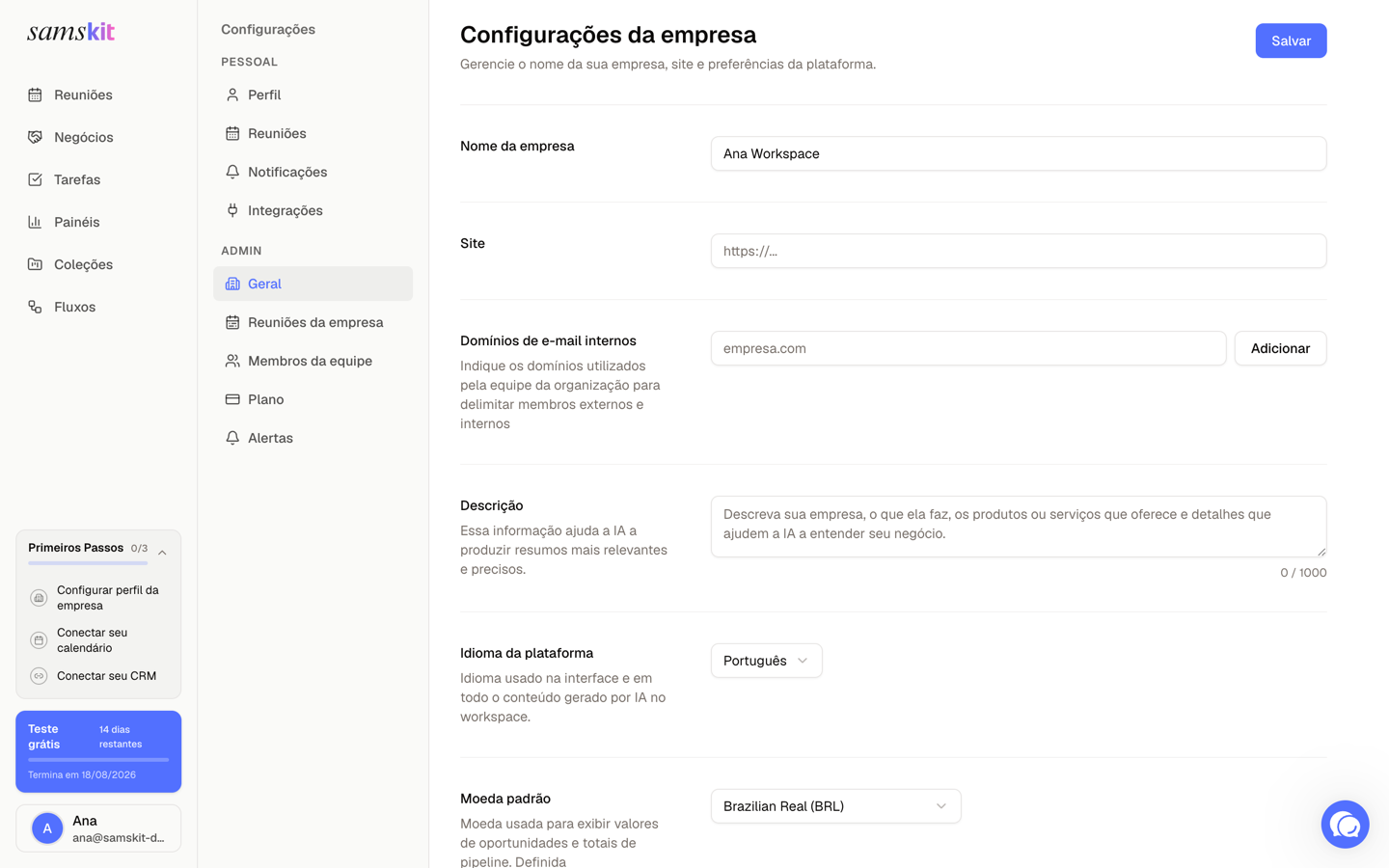Viewport: 1389px width, 868px height.
Task: Mark 'Conectar seu calendário' step circle
Action: tap(39, 640)
